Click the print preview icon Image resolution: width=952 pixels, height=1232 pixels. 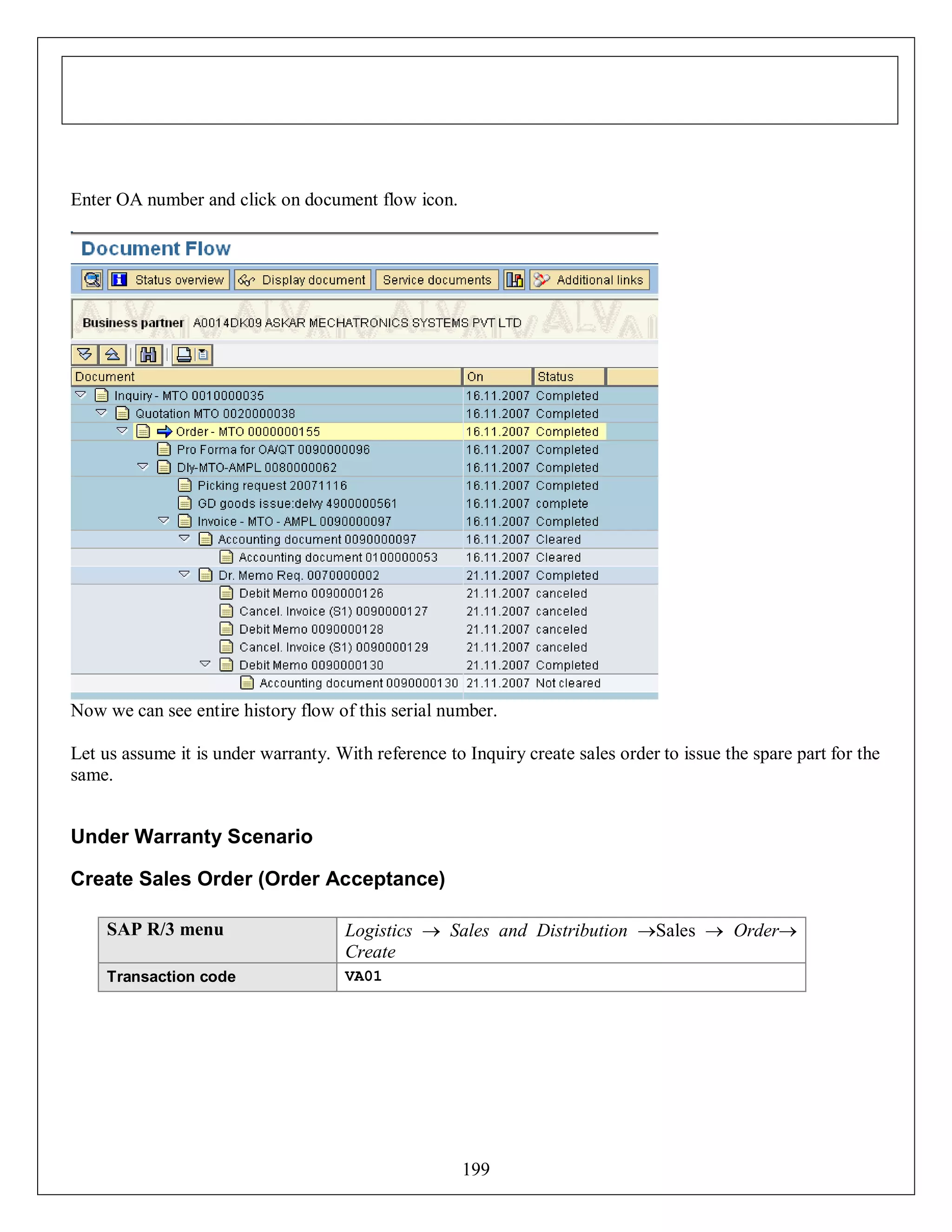[203, 355]
